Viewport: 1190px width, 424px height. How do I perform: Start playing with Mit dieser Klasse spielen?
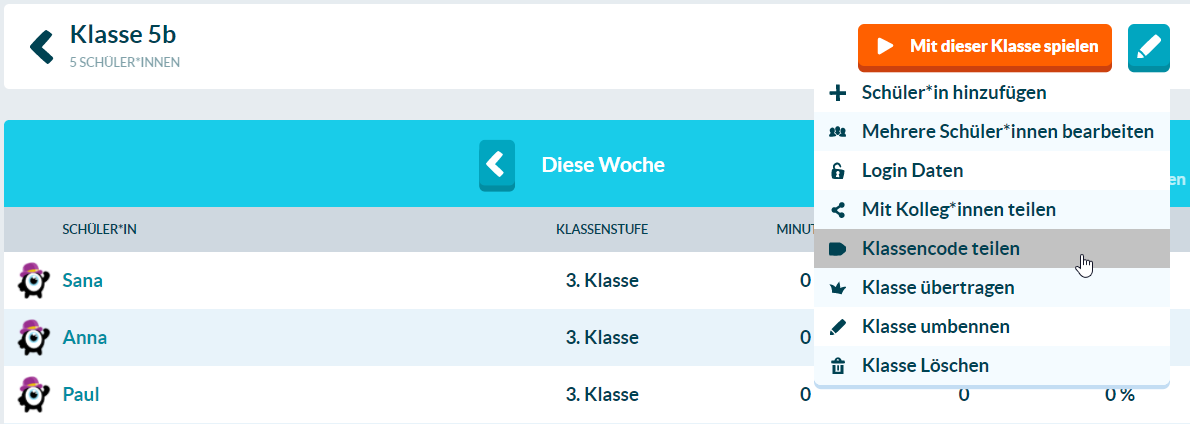point(984,47)
